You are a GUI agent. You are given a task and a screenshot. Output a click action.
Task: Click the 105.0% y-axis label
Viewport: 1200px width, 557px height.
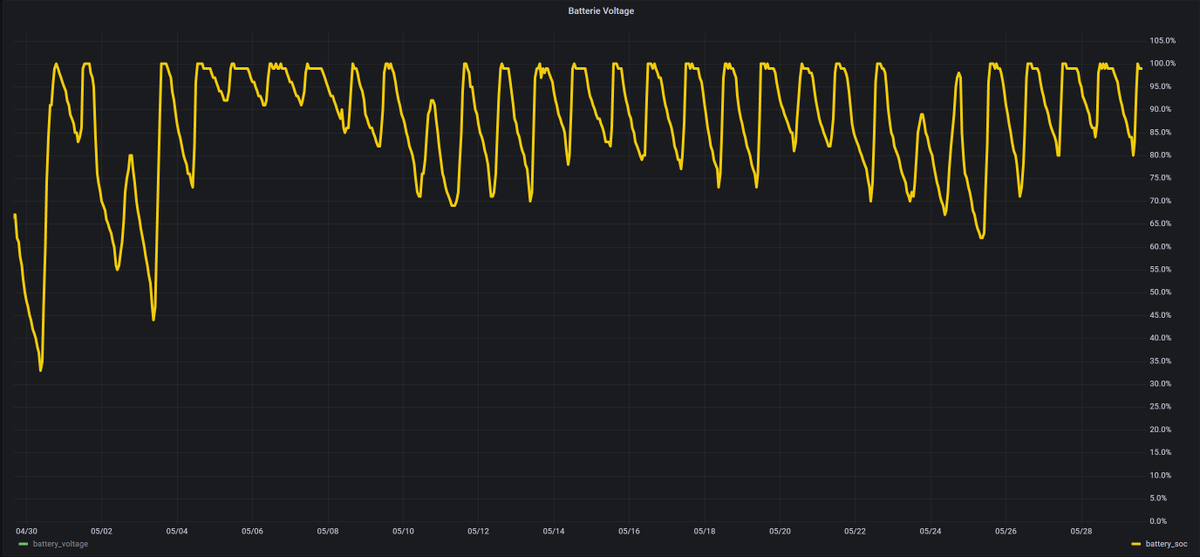1163,40
